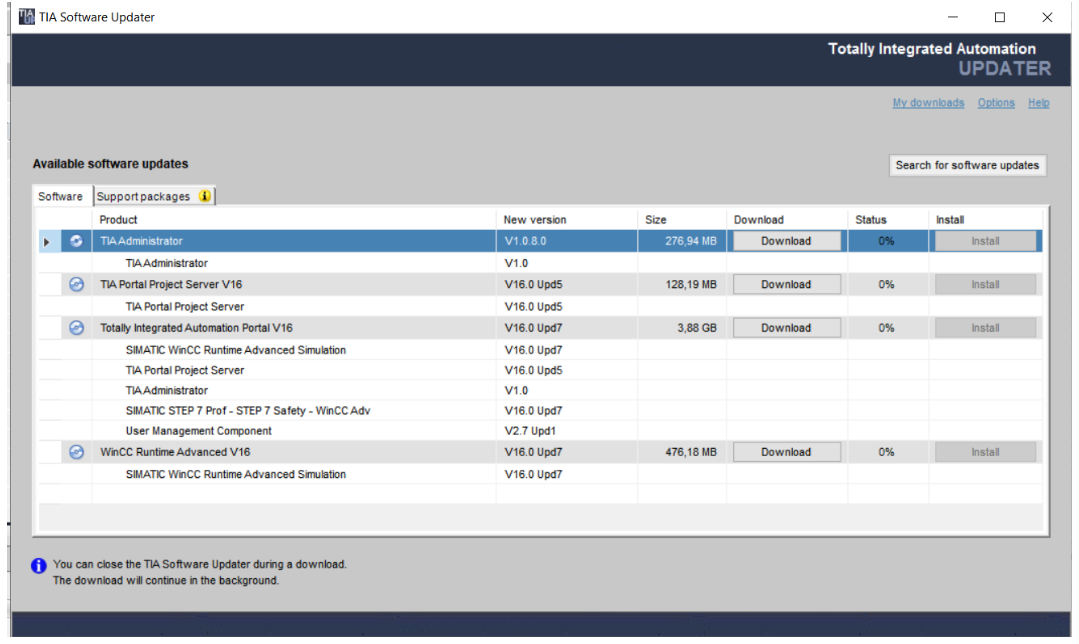Click SIMATIC STEP 7 Prof - STEP 7 Safety - WinCC Adv

pos(248,411)
